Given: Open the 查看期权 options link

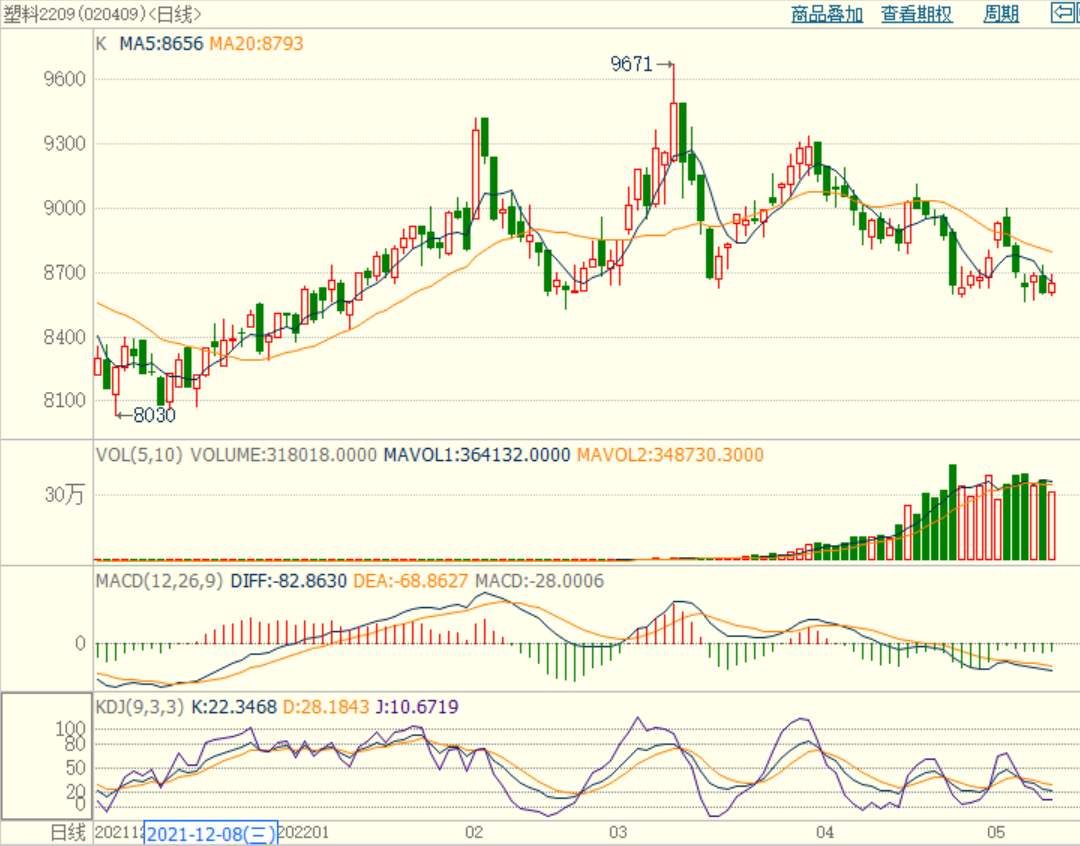Looking at the screenshot, I should [x=916, y=14].
